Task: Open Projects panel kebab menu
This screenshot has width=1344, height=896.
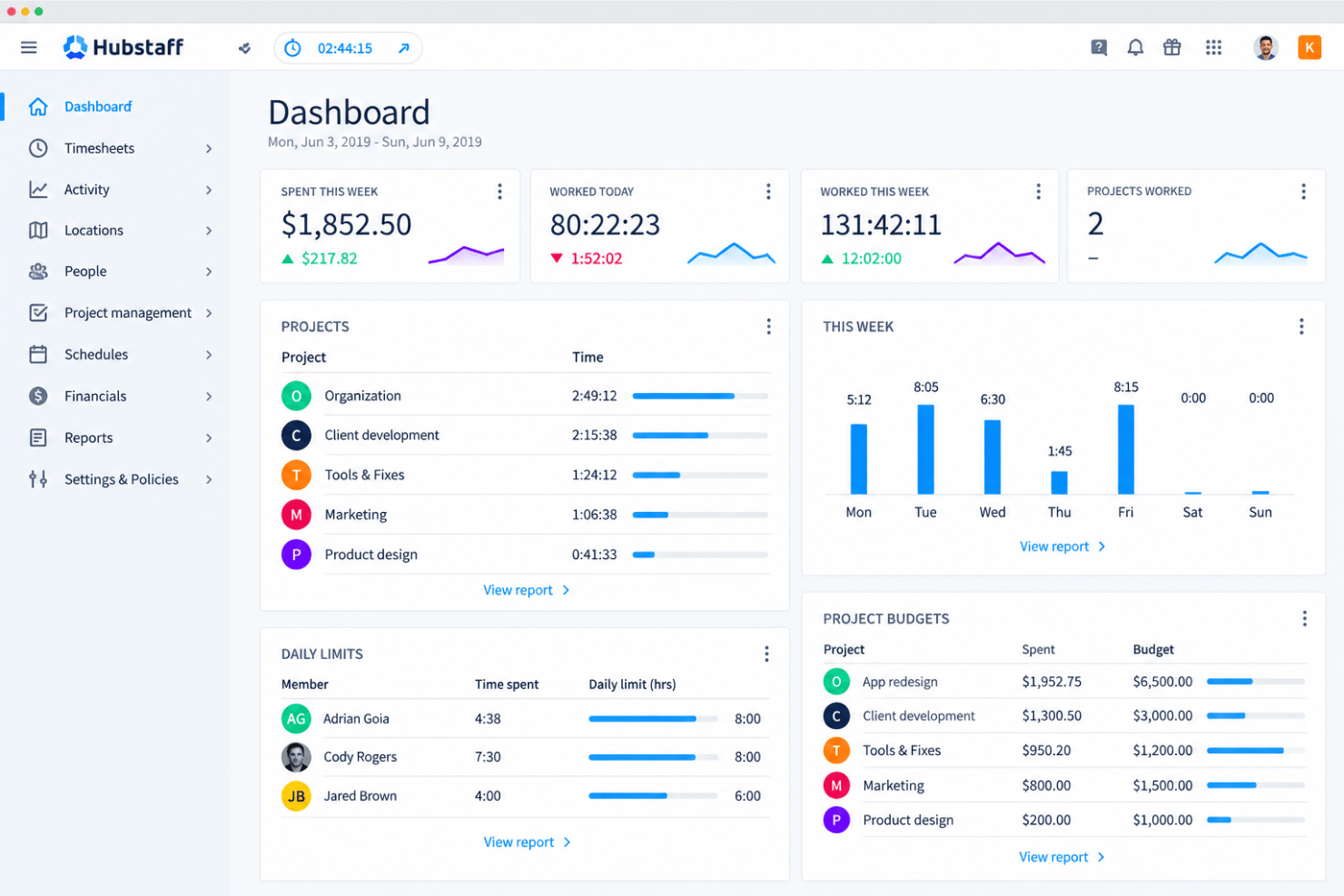Action: tap(768, 327)
